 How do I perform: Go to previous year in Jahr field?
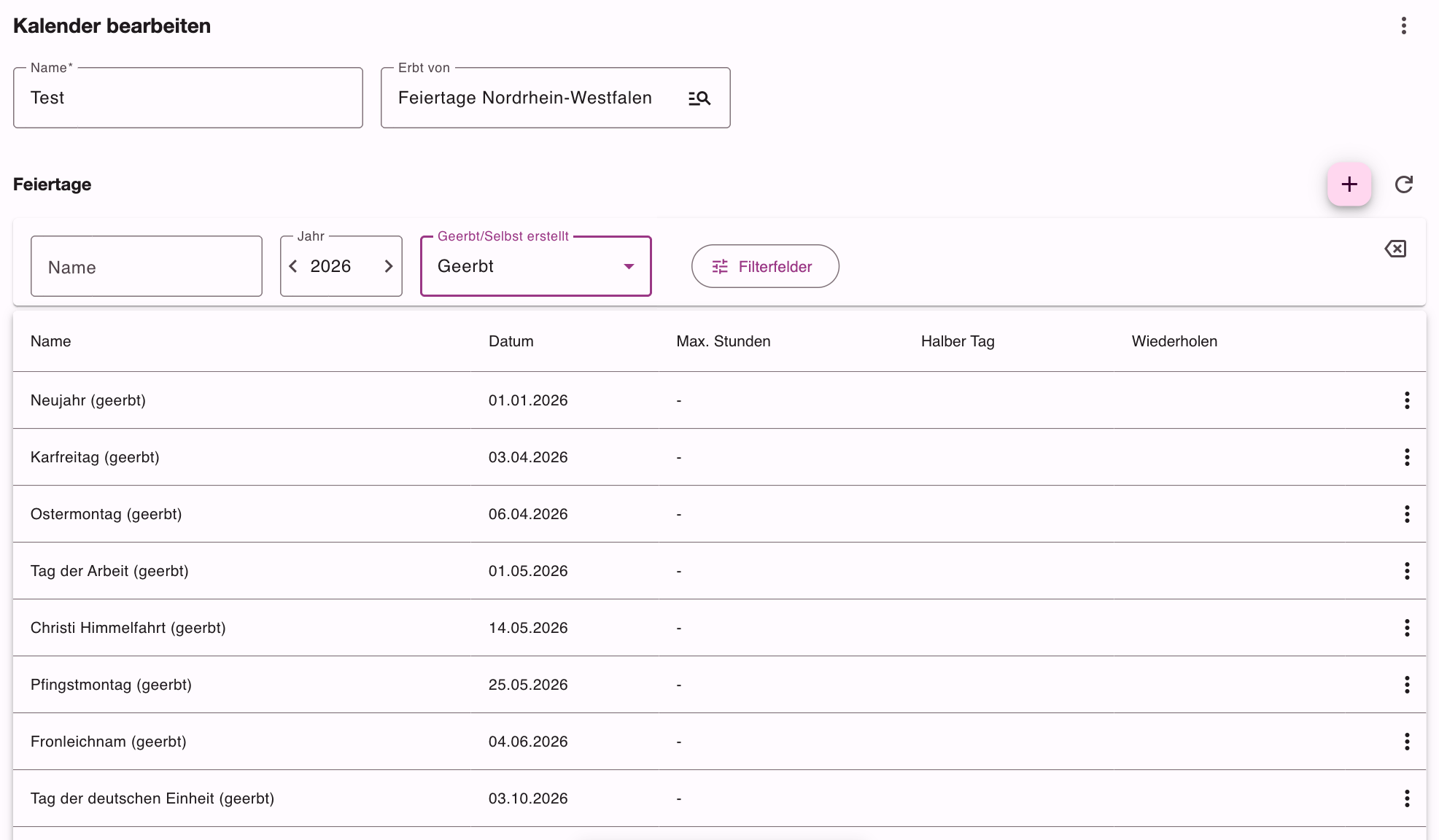tap(293, 267)
